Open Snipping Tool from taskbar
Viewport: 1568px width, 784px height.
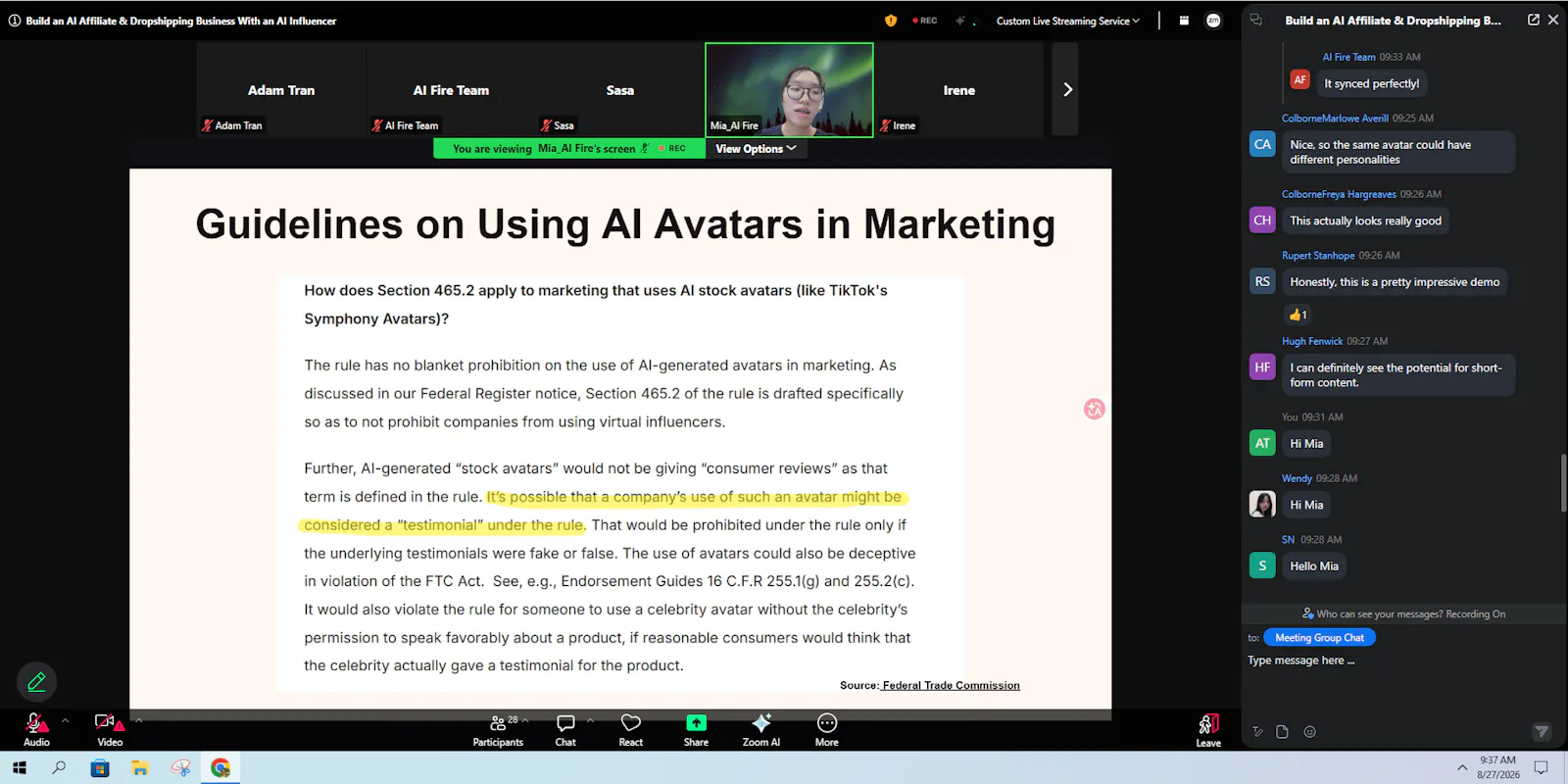[180, 768]
